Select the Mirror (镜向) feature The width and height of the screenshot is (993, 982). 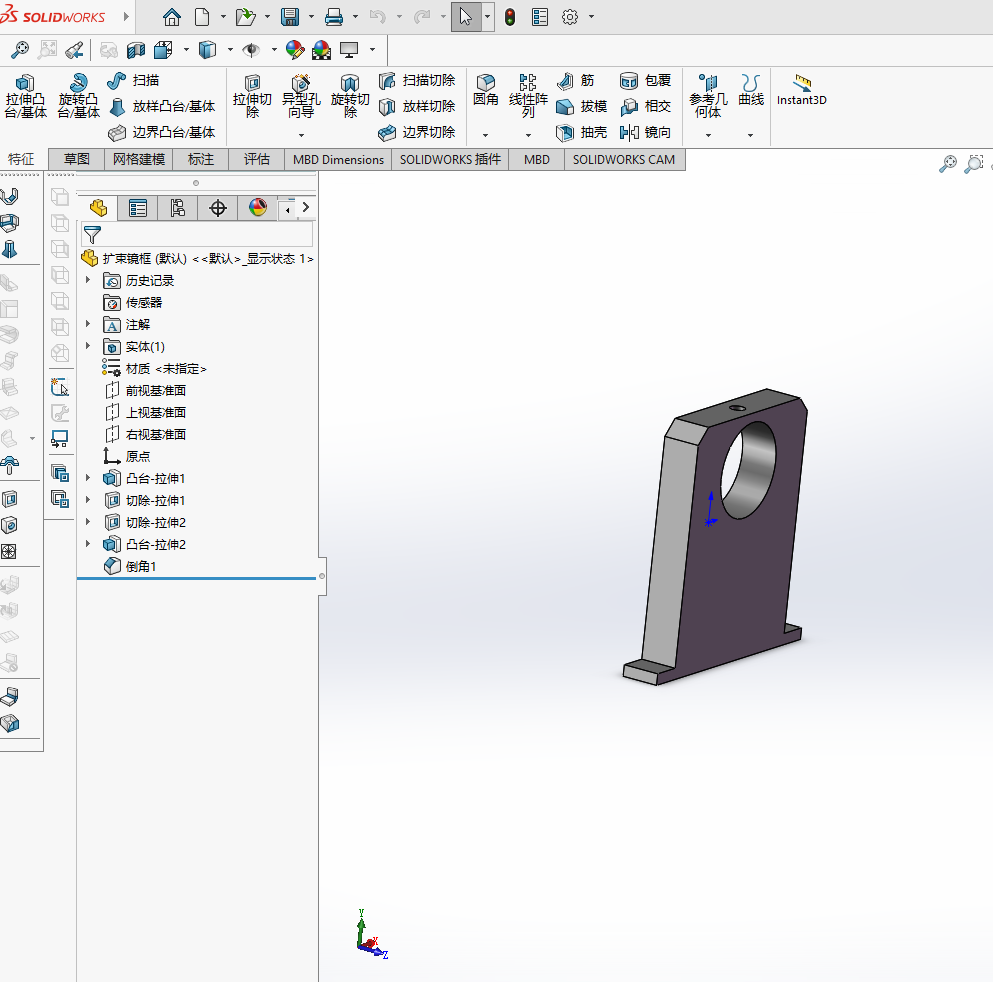click(645, 132)
